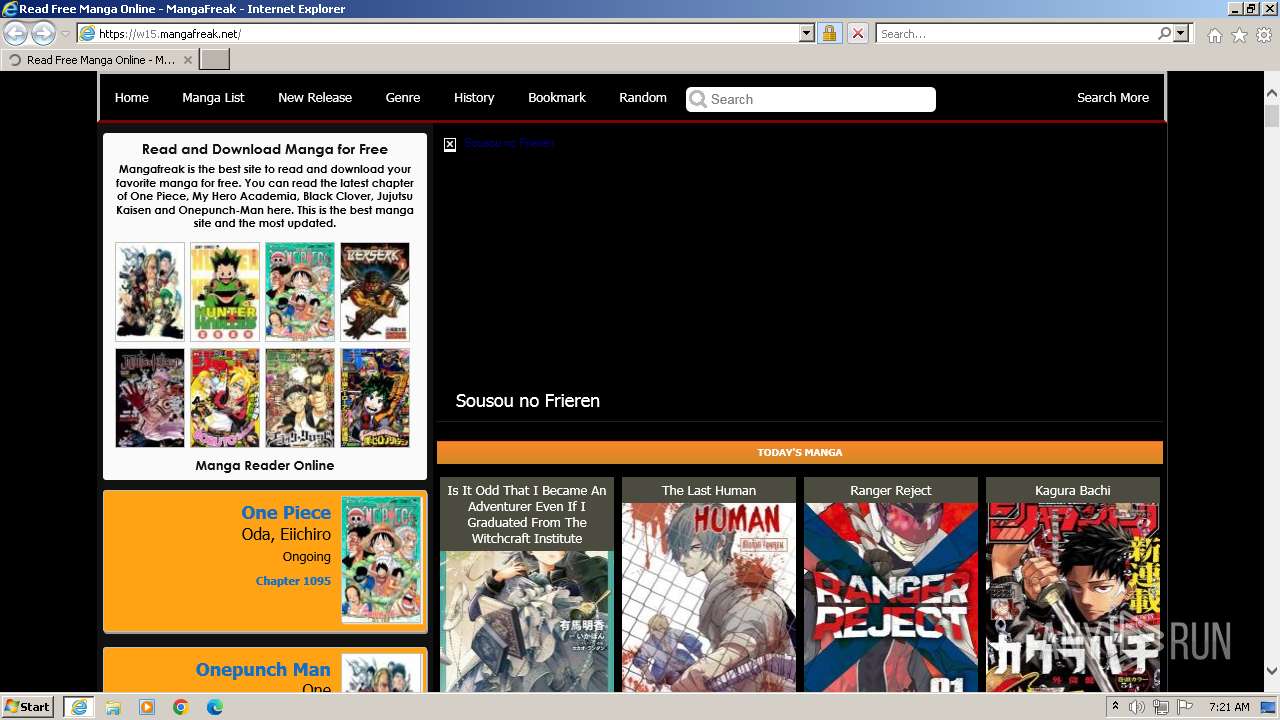Click the vertical scrollbar thumb
Image resolution: width=1280 pixels, height=720 pixels.
(1272, 116)
